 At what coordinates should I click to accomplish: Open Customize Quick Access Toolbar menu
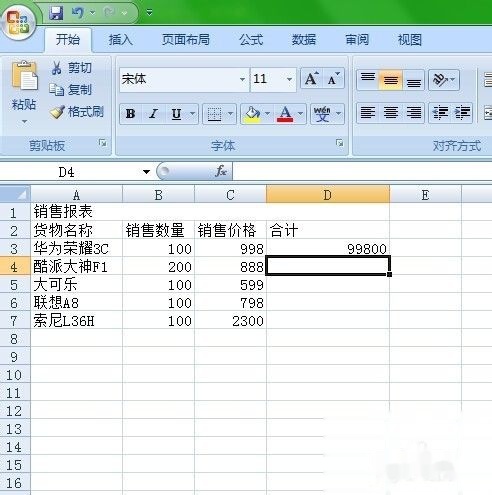tap(149, 13)
